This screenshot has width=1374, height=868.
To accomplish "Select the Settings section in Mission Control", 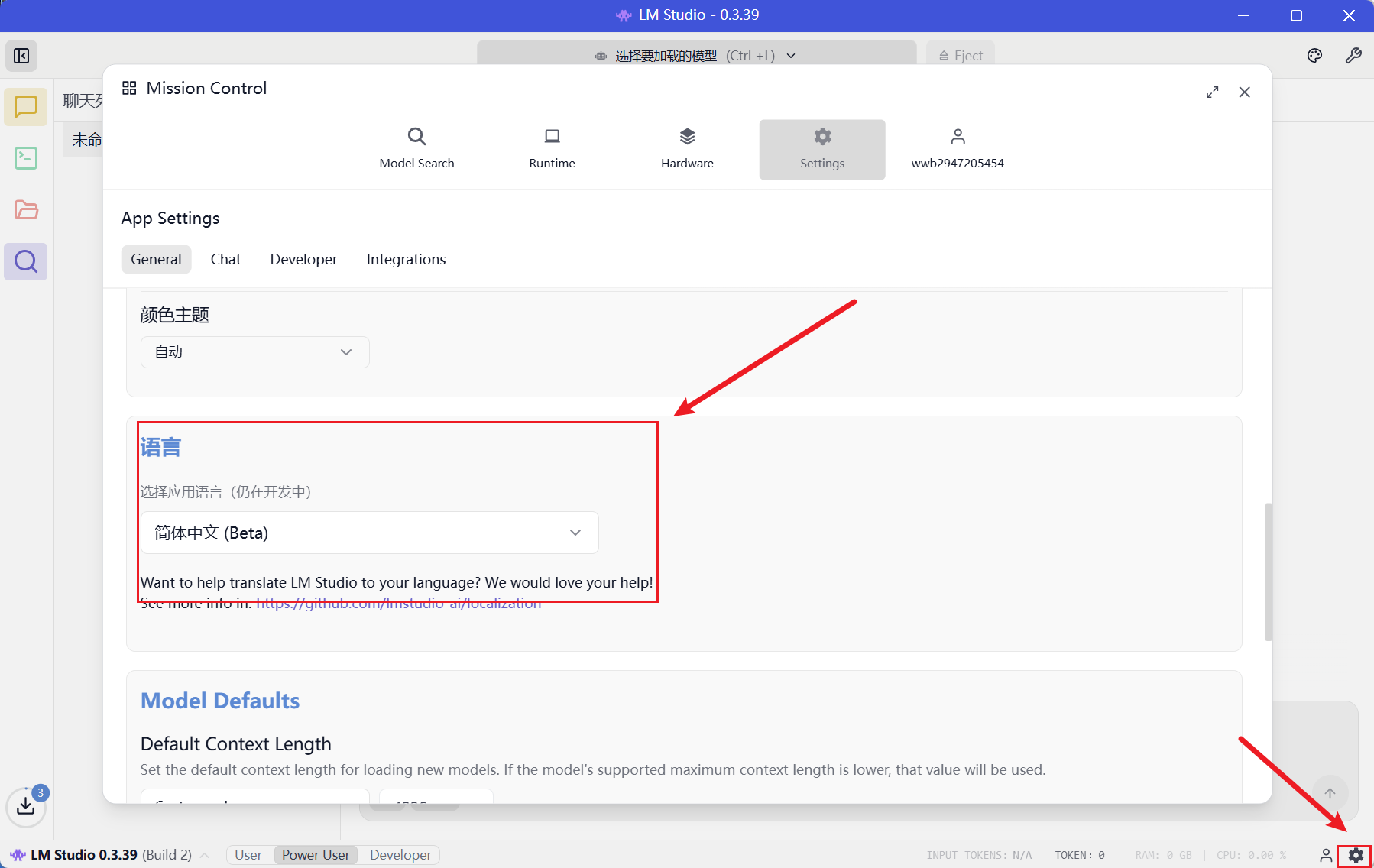I will (822, 149).
